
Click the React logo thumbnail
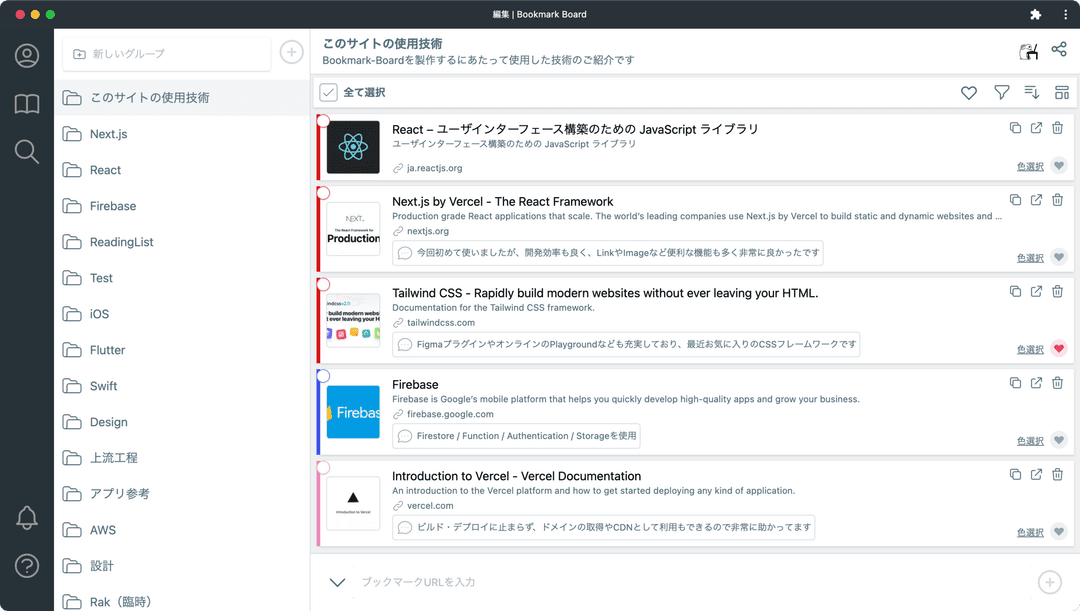click(x=353, y=147)
